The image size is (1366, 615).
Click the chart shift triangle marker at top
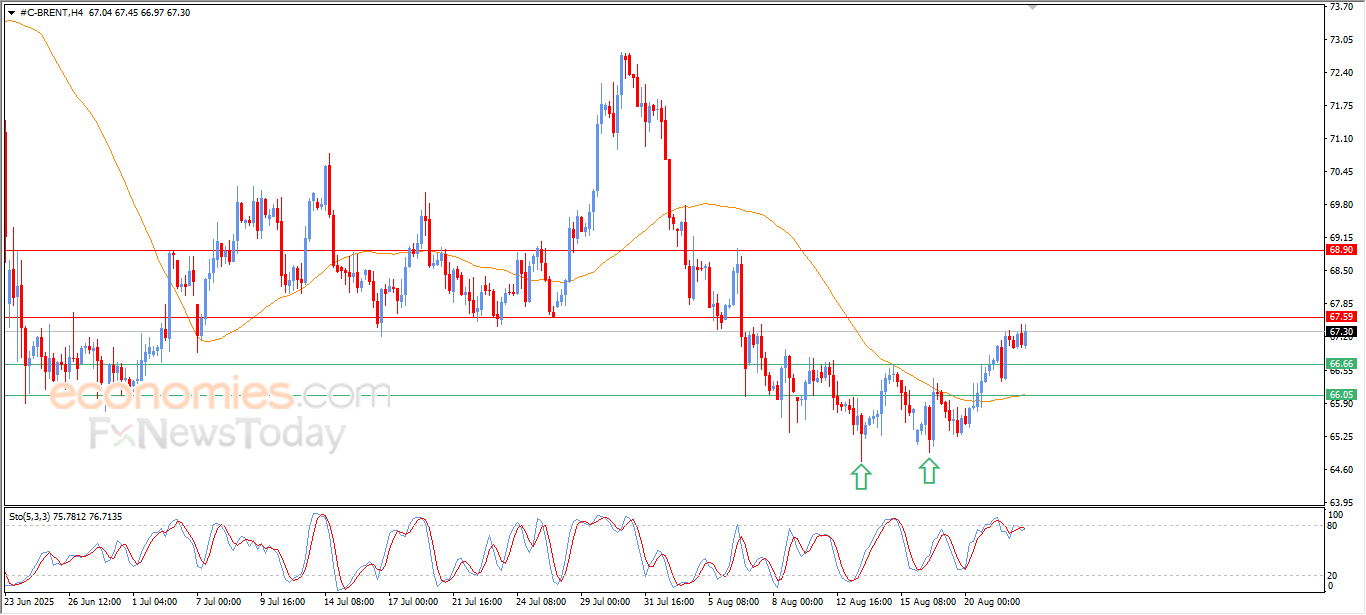(x=1034, y=7)
